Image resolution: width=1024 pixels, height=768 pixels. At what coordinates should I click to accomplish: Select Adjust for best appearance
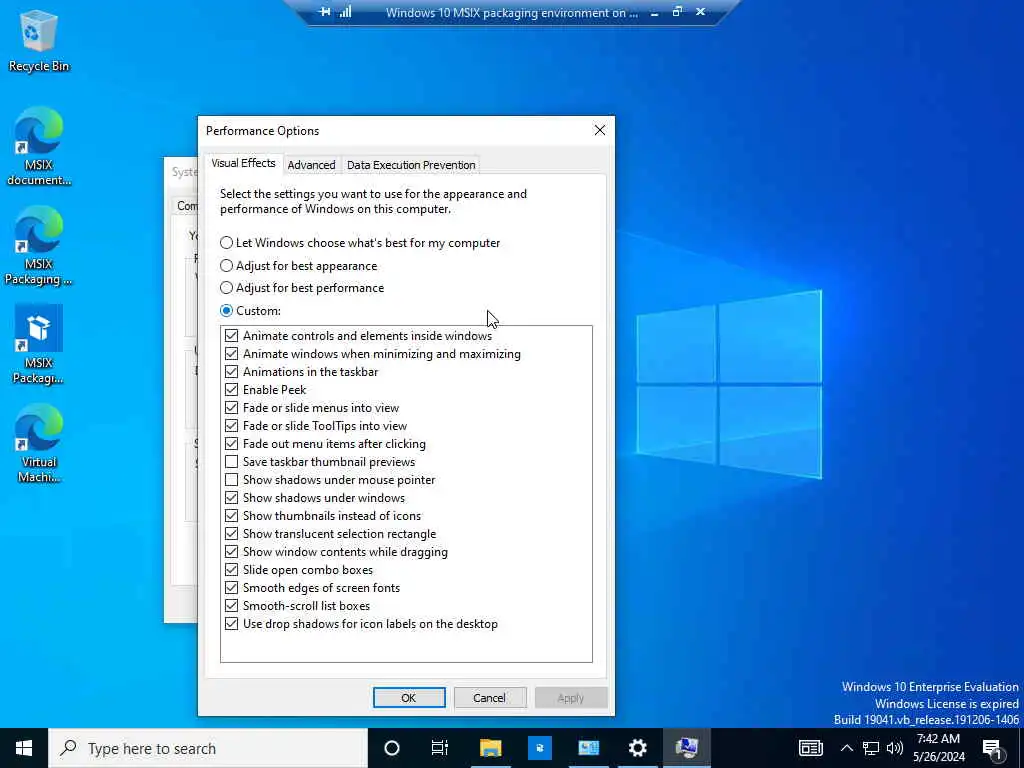(298, 266)
